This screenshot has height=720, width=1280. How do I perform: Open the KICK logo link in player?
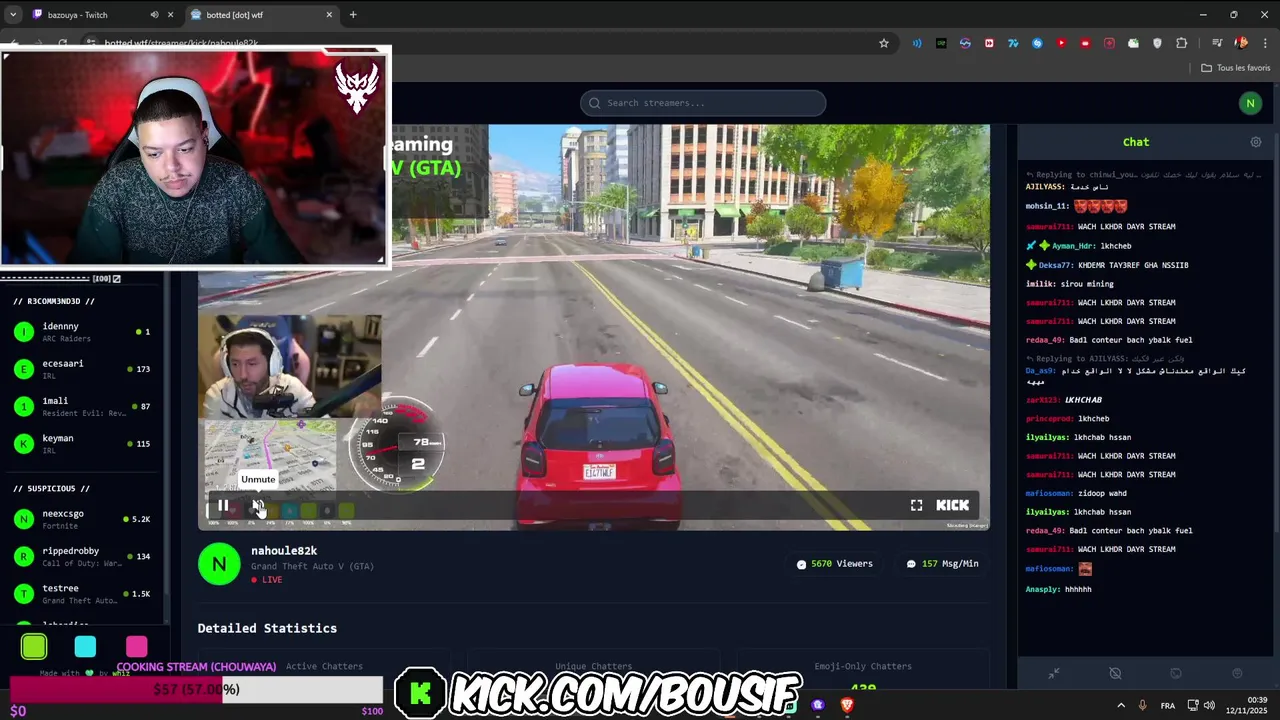click(x=952, y=505)
